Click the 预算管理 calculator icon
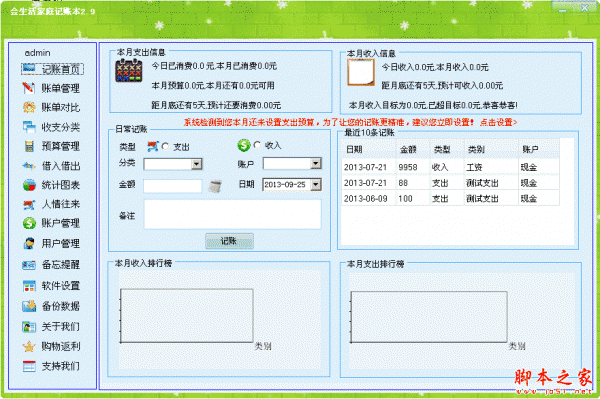The height and width of the screenshot is (399, 600). [29, 146]
